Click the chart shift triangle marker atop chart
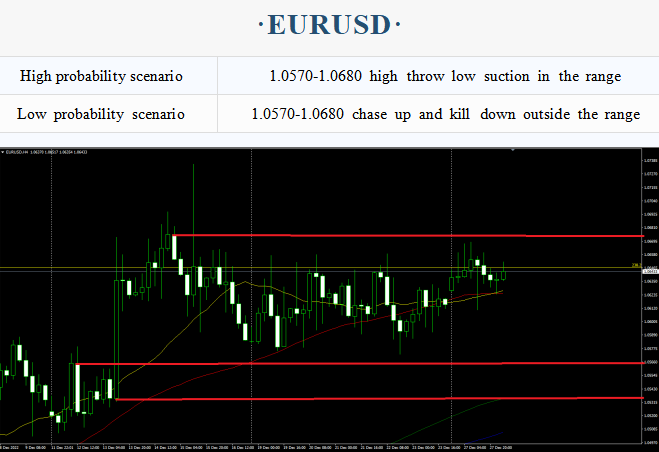The height and width of the screenshot is (452, 659). click(513, 150)
